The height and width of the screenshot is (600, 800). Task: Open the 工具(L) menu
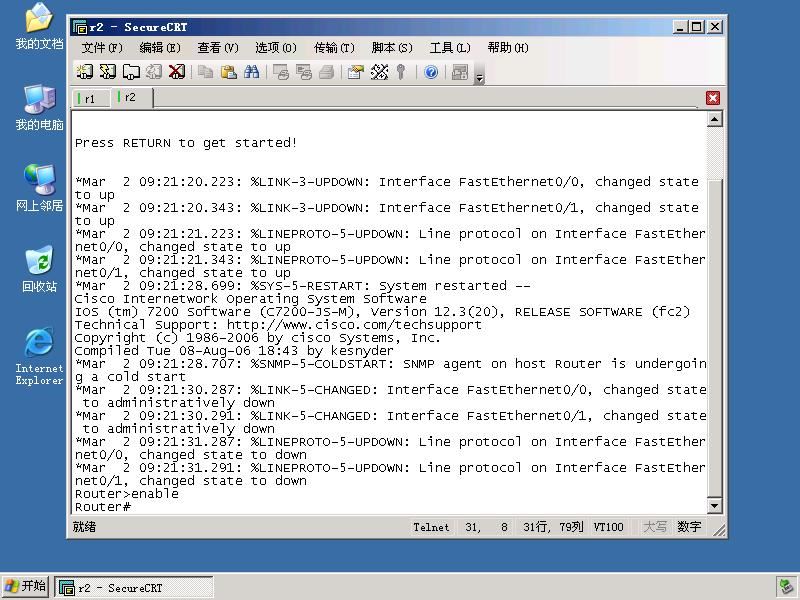(449, 48)
